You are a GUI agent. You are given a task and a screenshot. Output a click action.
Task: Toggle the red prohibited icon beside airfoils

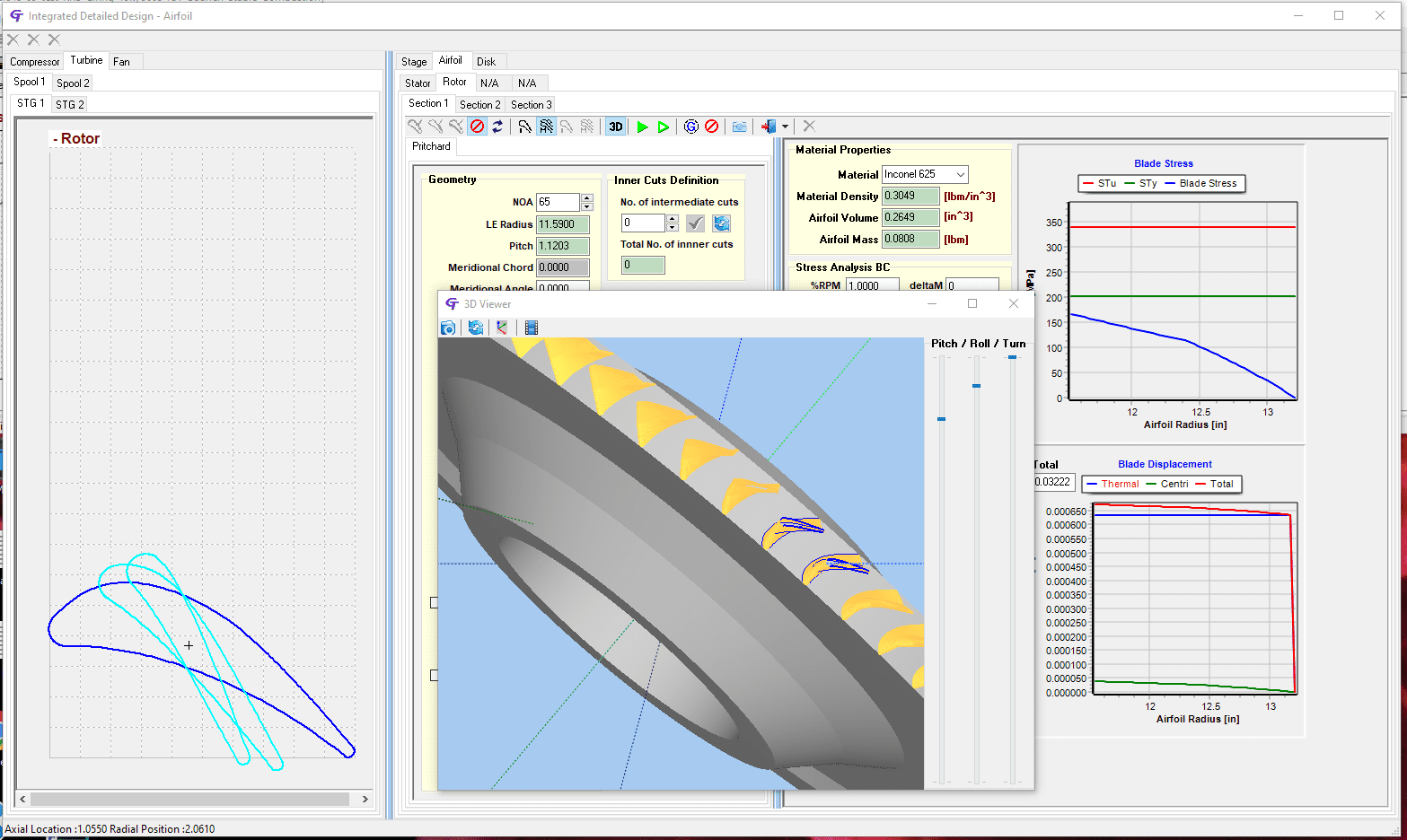(477, 127)
